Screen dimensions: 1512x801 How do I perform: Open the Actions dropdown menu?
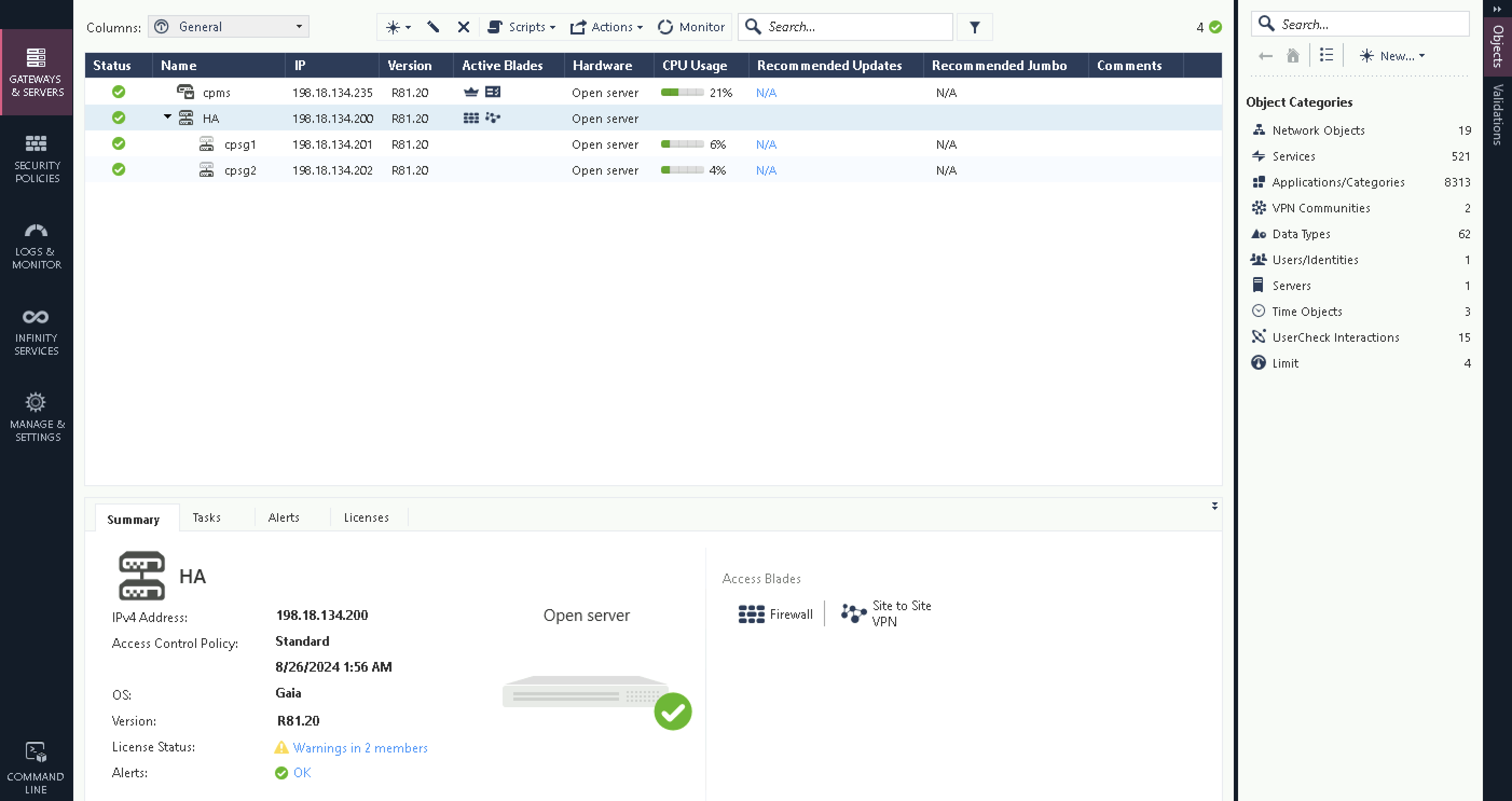(x=606, y=27)
